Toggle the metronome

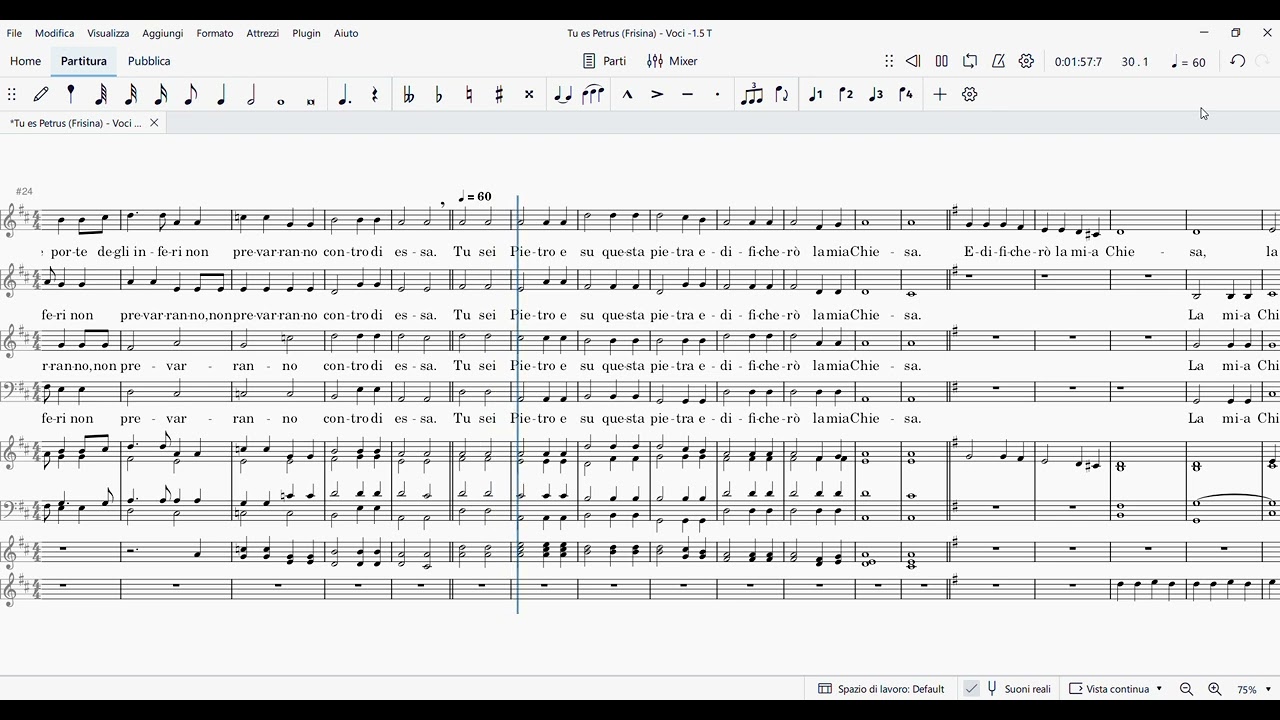click(998, 61)
